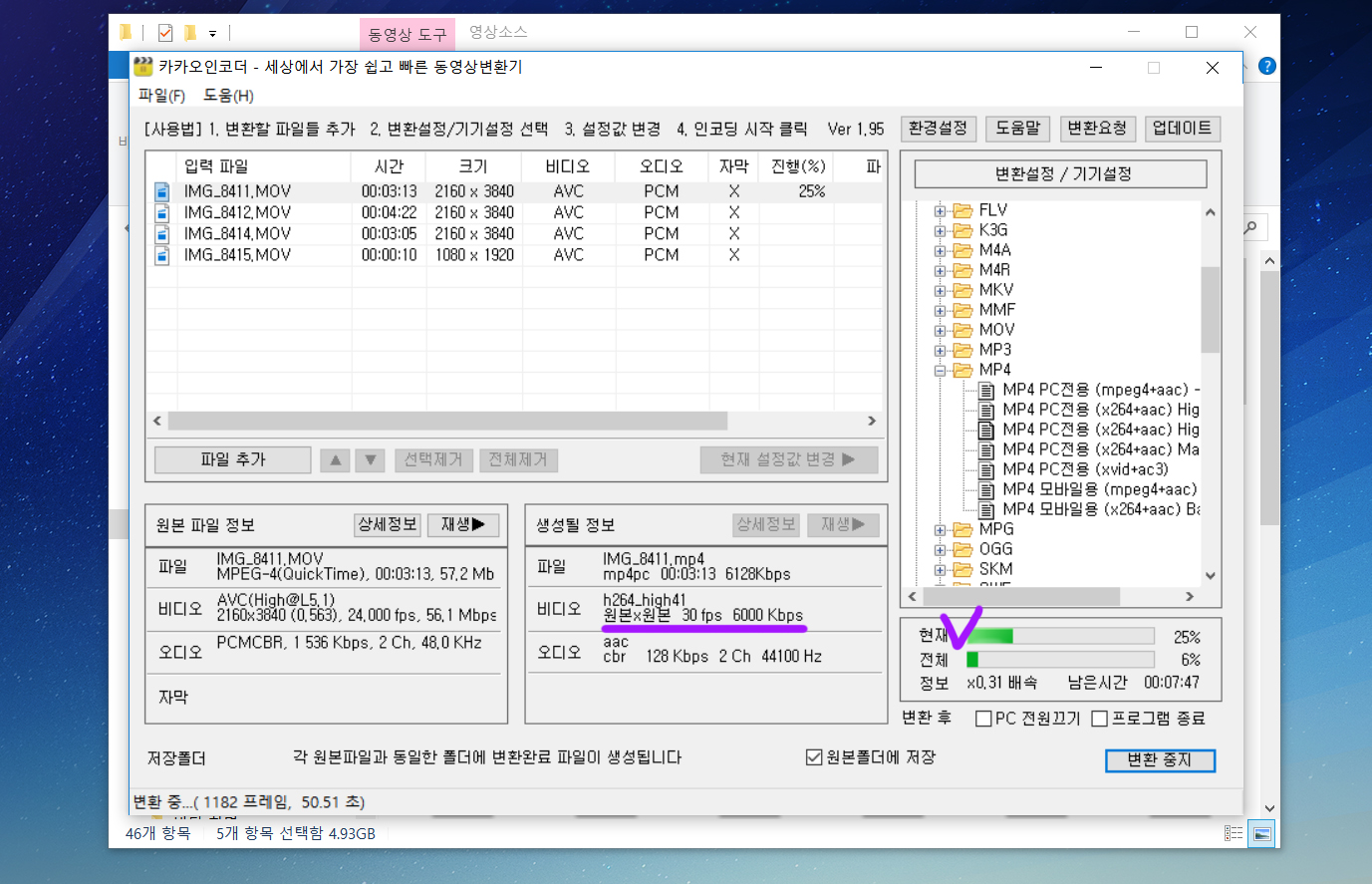Sort by 시간 column header
Image resolution: width=1372 pixels, height=884 pixels.
coord(389,166)
